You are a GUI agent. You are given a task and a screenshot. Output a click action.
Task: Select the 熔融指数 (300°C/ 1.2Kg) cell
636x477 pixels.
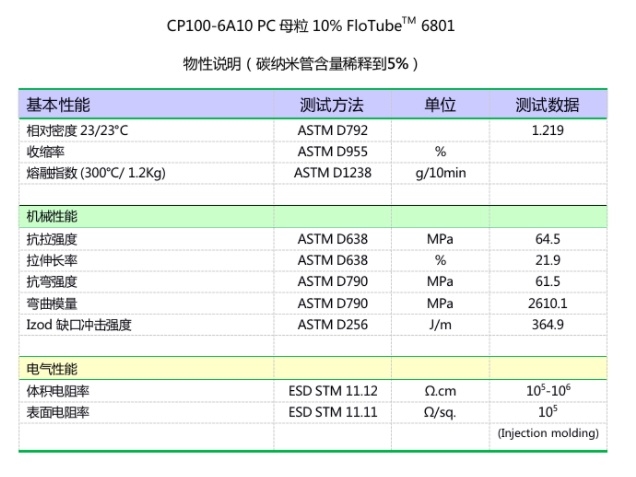tap(96, 173)
